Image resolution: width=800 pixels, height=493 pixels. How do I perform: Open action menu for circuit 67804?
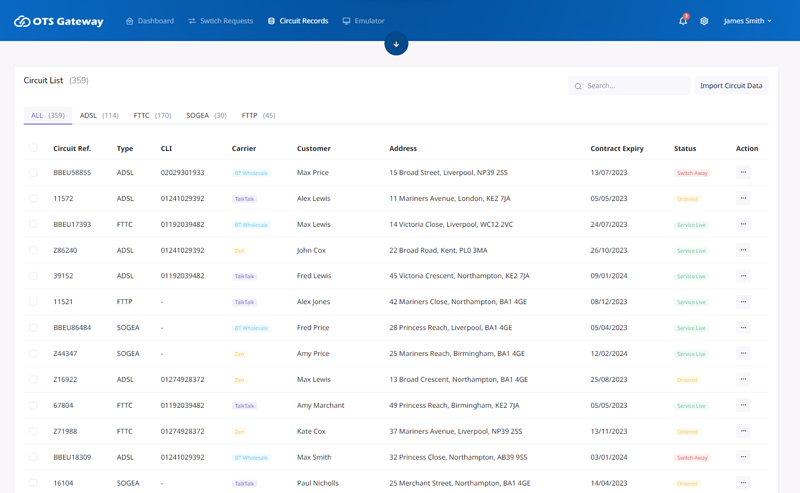click(x=743, y=405)
